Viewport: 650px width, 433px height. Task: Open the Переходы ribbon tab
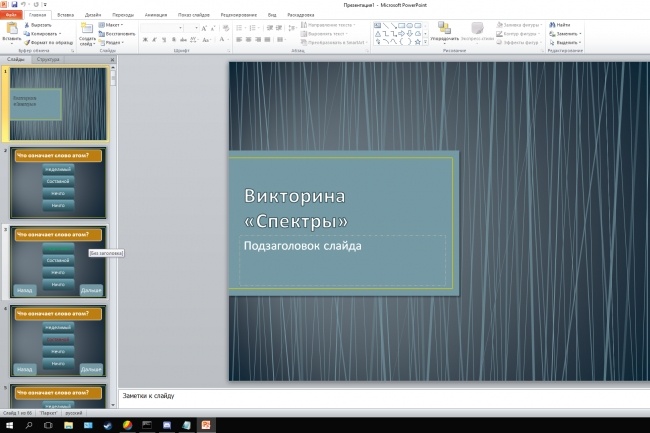[x=123, y=15]
